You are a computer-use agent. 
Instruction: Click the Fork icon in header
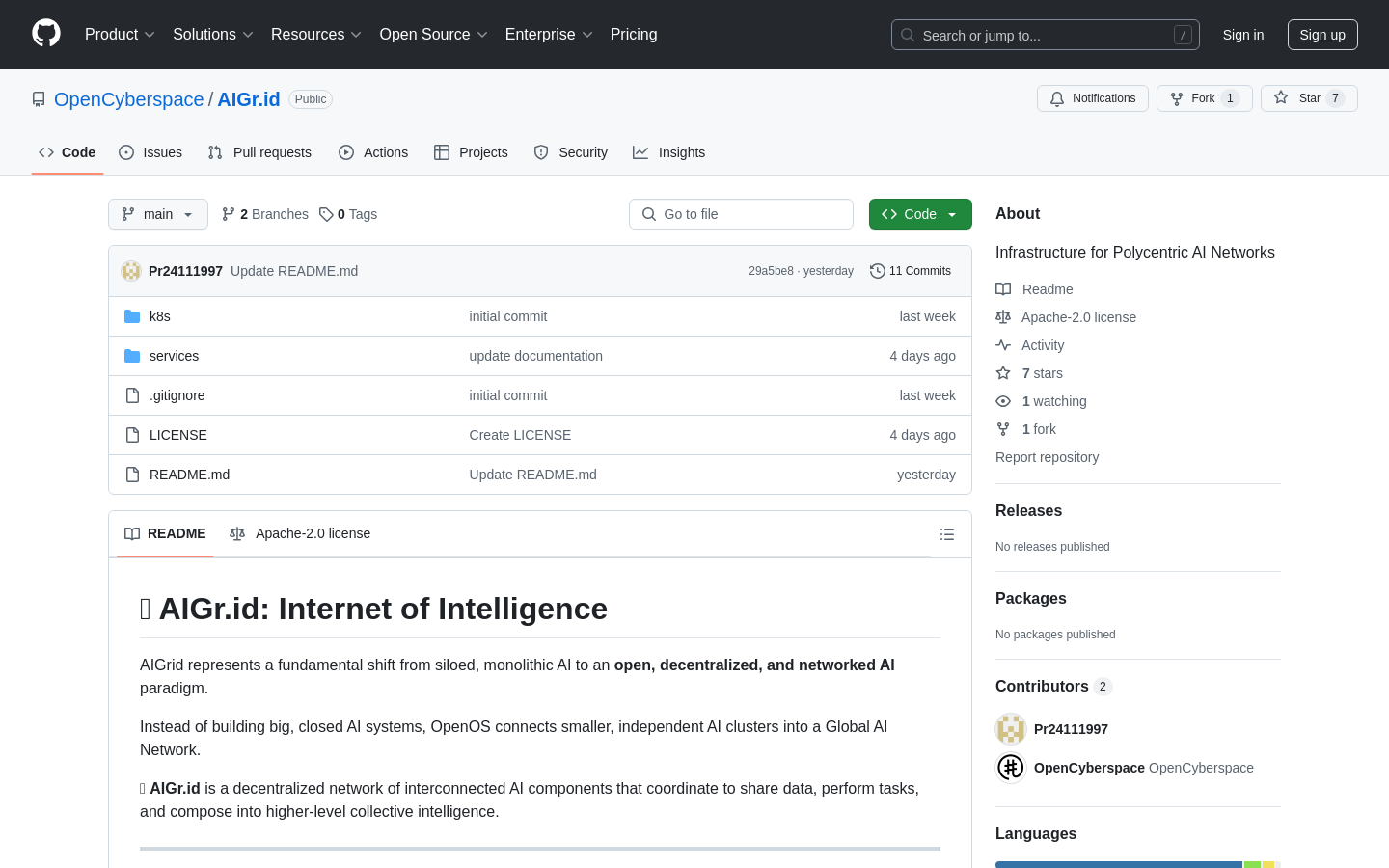[x=1177, y=98]
